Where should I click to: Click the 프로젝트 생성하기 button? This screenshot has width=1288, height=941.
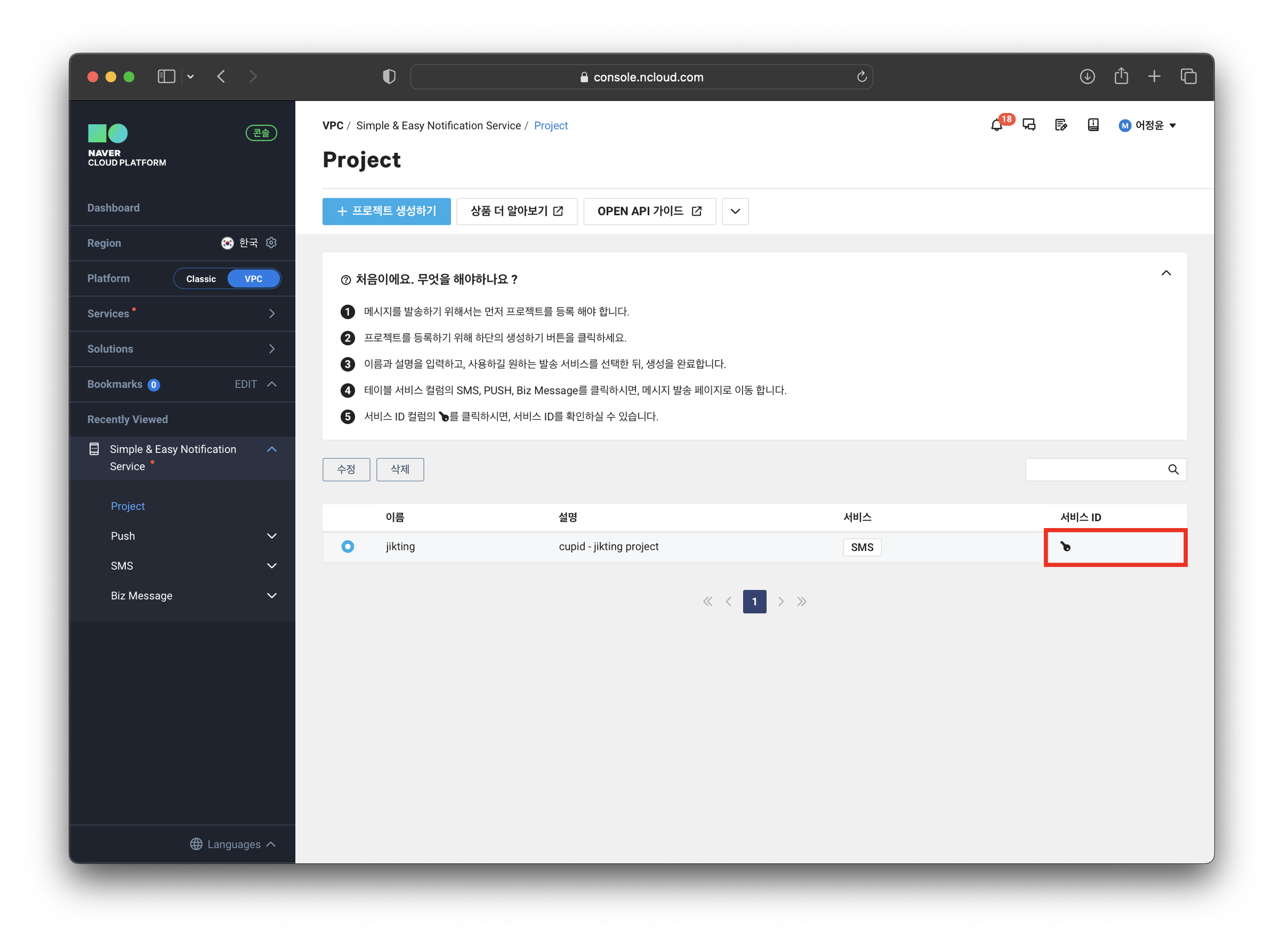coord(387,212)
